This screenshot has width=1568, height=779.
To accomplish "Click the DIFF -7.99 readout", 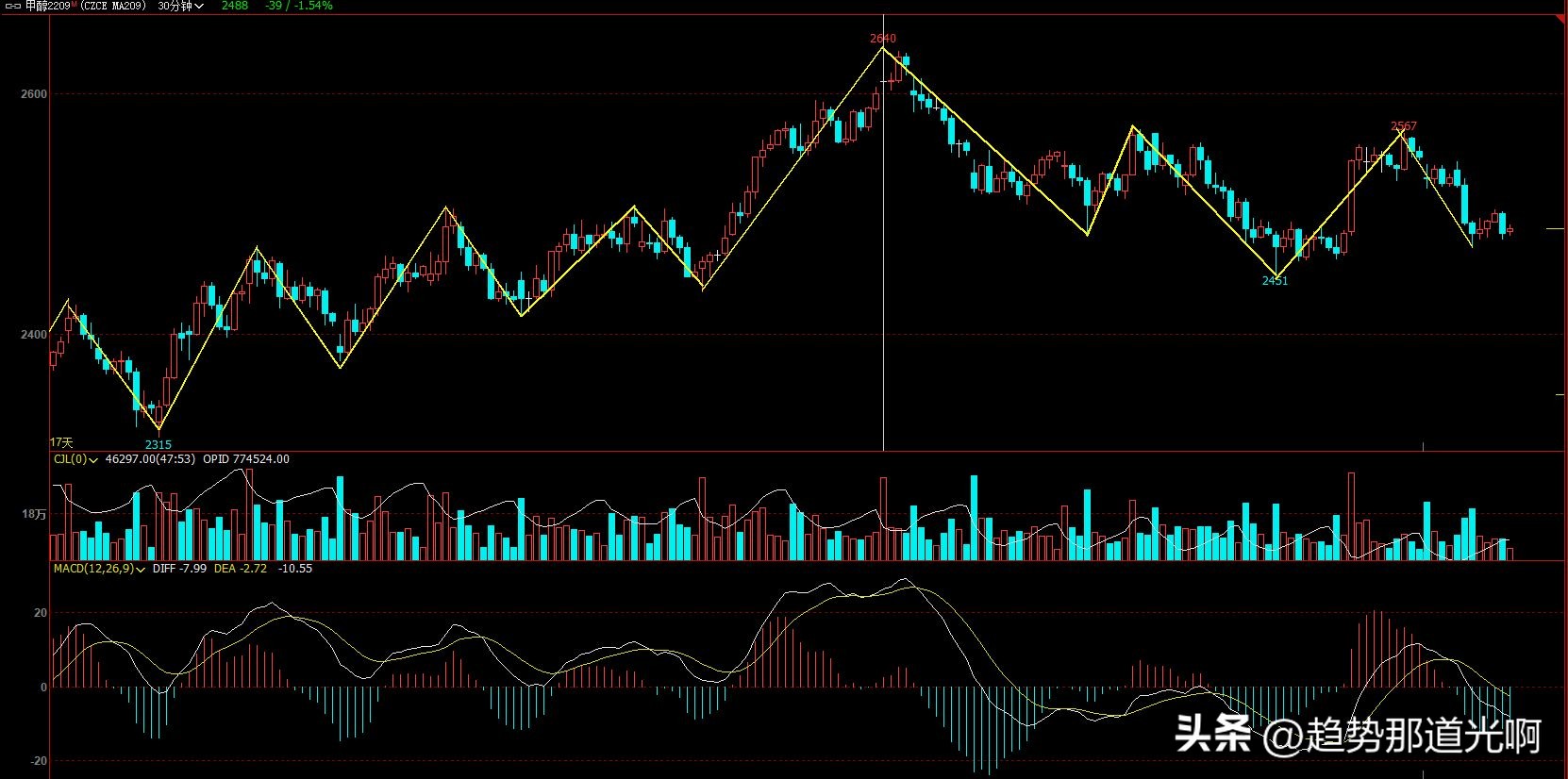I will point(179,569).
